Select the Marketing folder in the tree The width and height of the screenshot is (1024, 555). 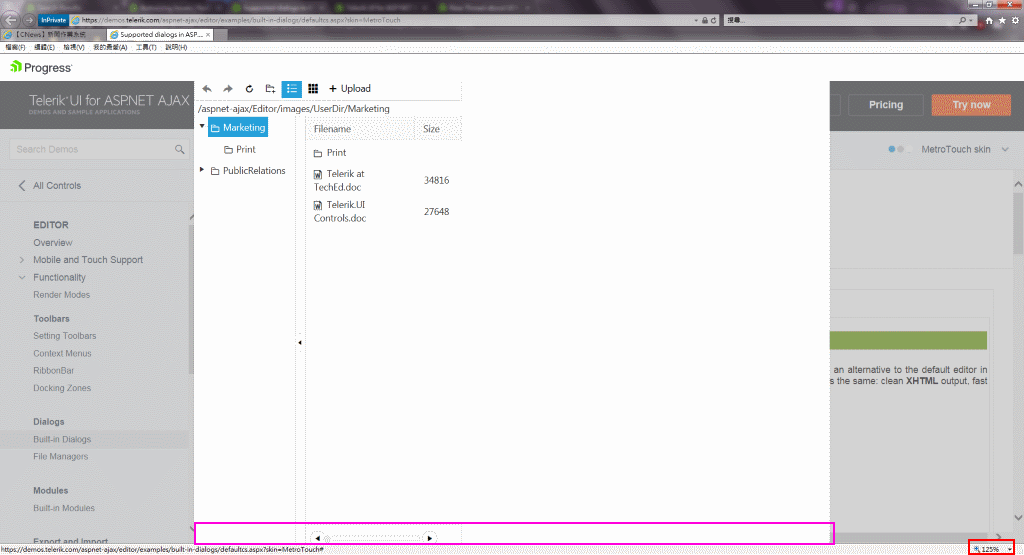(238, 127)
